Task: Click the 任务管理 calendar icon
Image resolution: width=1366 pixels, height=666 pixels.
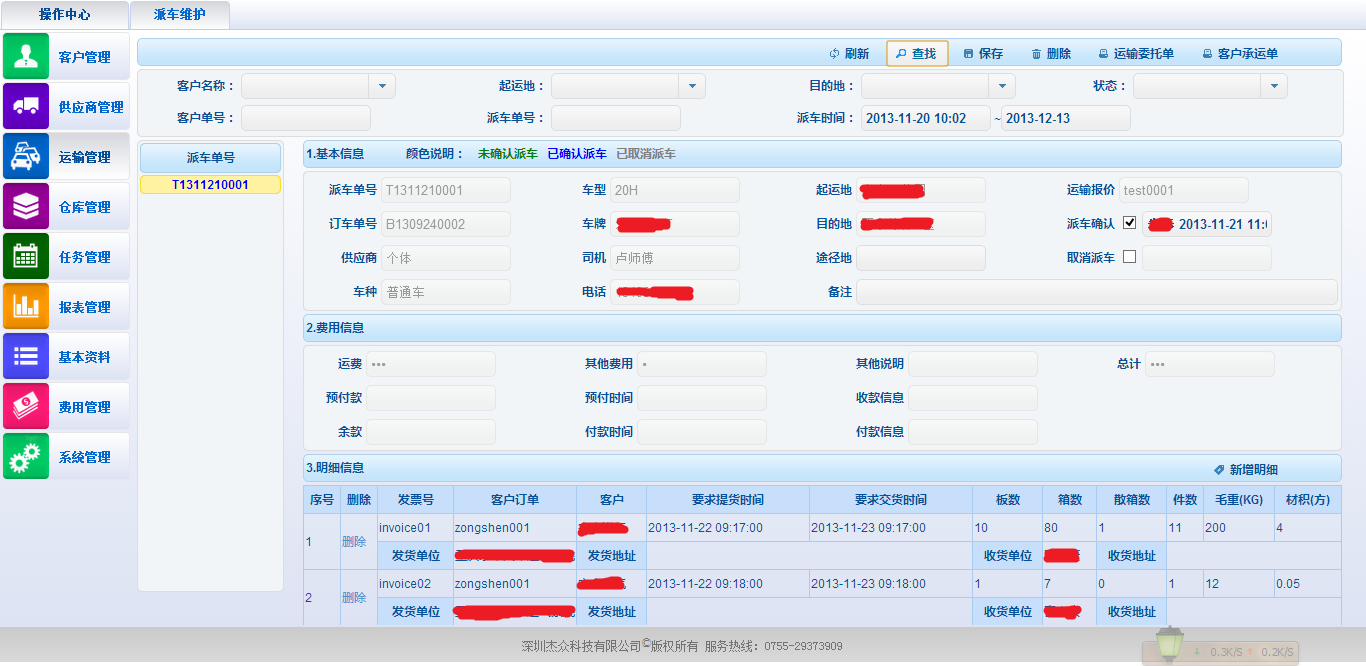Action: 26,256
